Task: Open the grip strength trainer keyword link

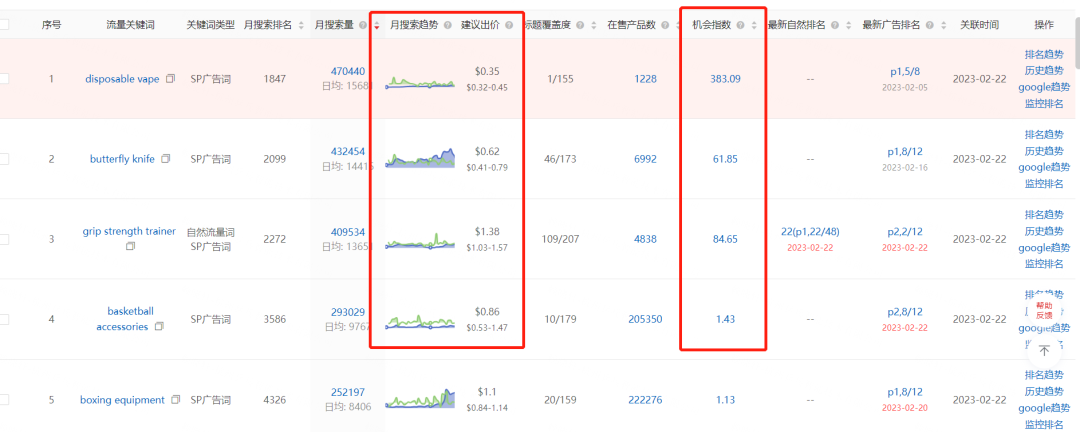Action: click(x=129, y=231)
